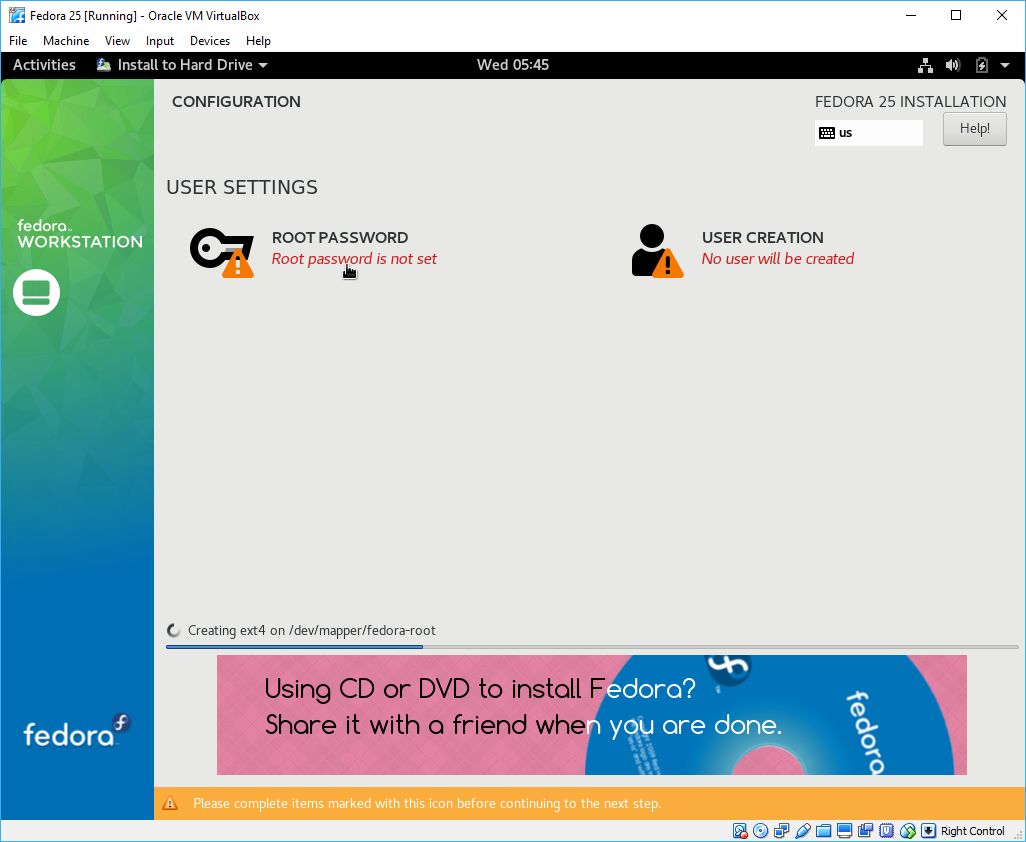Expand the Install to Hard Drive app menu
The height and width of the screenshot is (842, 1026).
[x=182, y=65]
